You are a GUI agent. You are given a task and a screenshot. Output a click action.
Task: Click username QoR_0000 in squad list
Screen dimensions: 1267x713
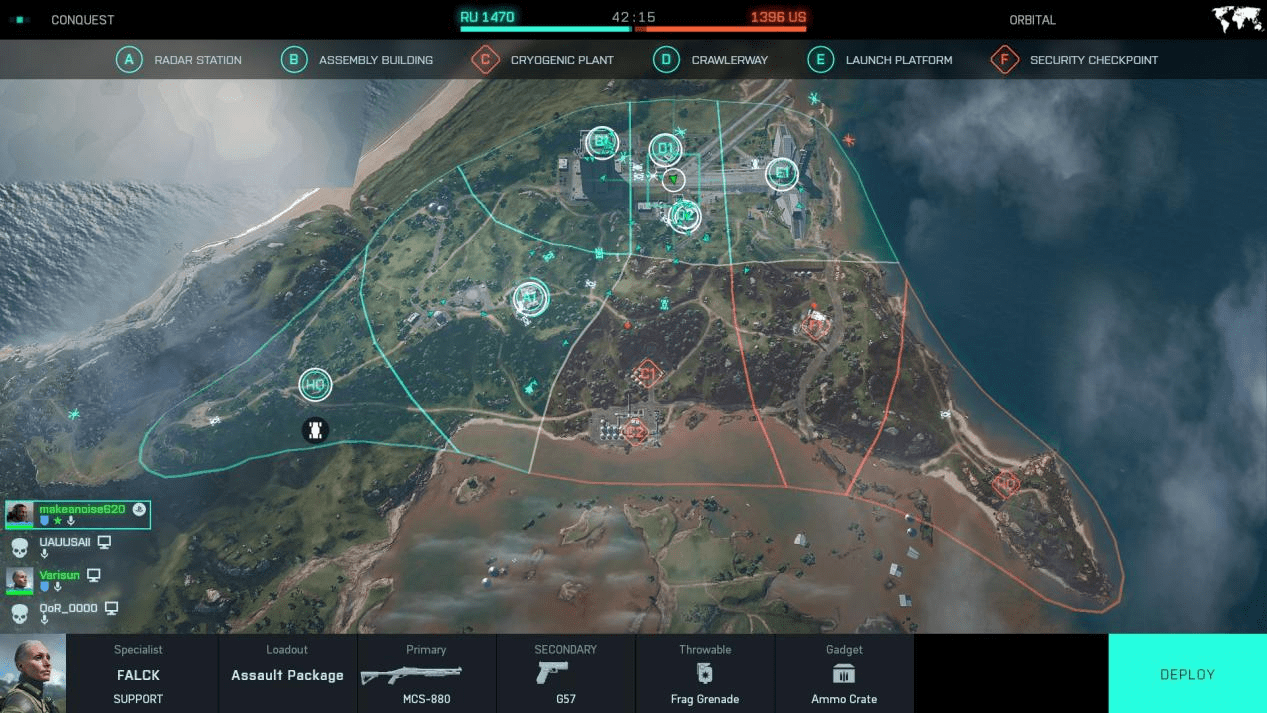pos(69,608)
